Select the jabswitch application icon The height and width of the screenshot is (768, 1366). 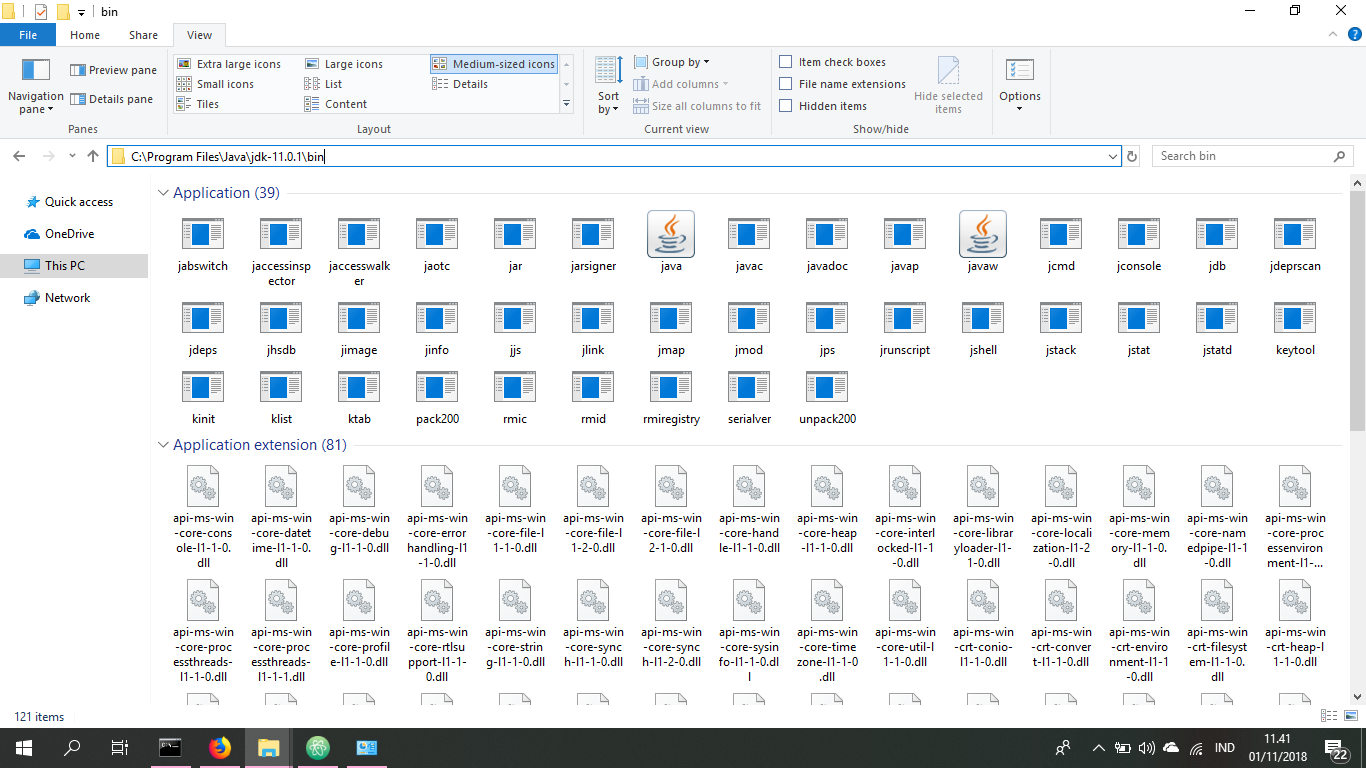click(203, 234)
